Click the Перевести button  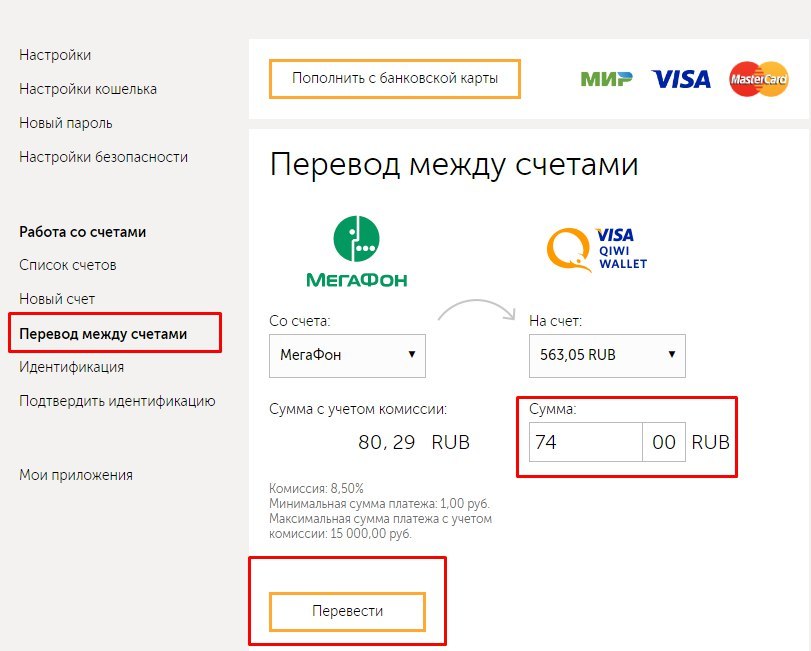347,612
